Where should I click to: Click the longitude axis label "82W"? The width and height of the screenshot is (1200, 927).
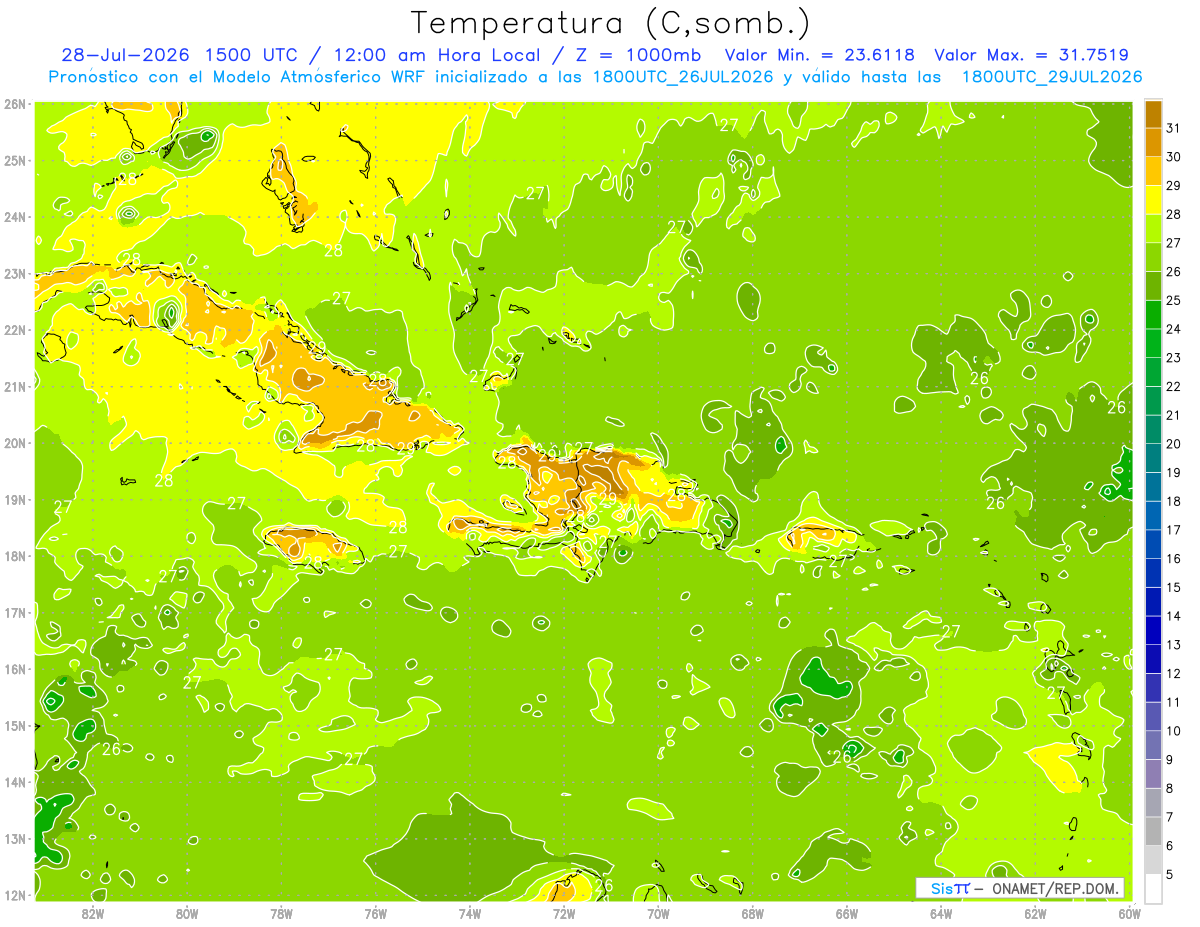[x=93, y=913]
